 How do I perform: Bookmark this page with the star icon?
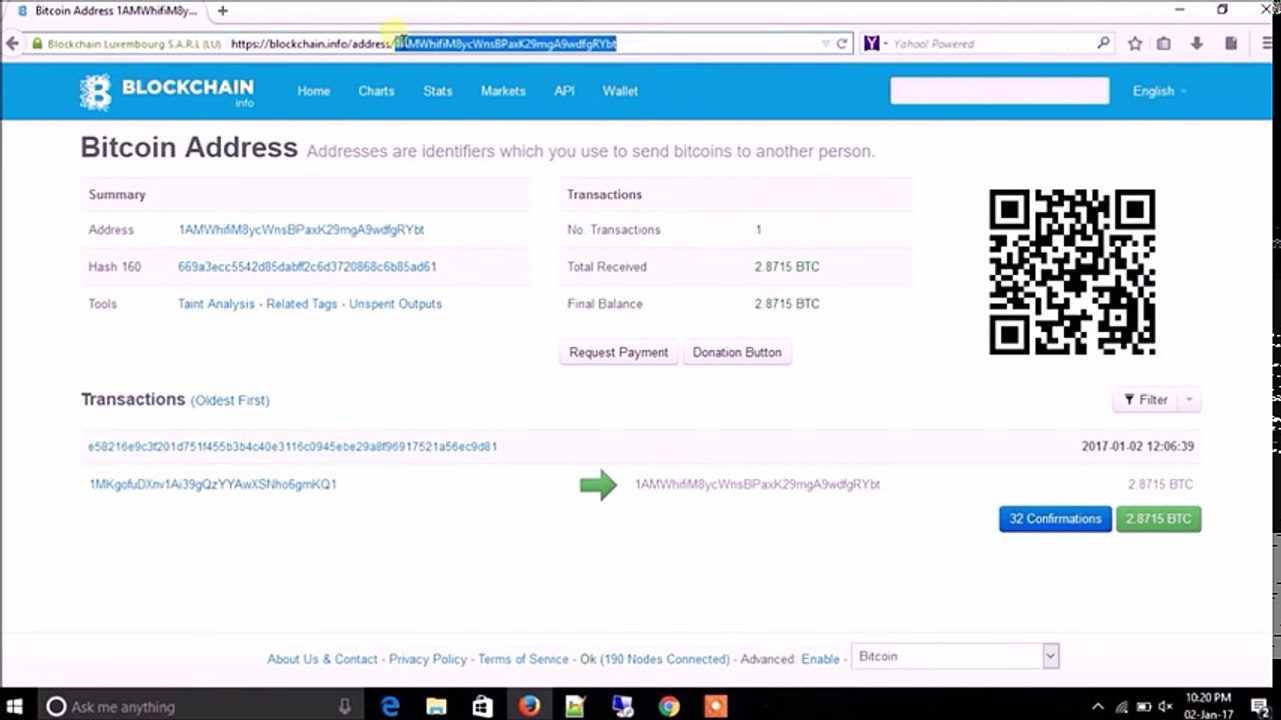click(x=1135, y=44)
